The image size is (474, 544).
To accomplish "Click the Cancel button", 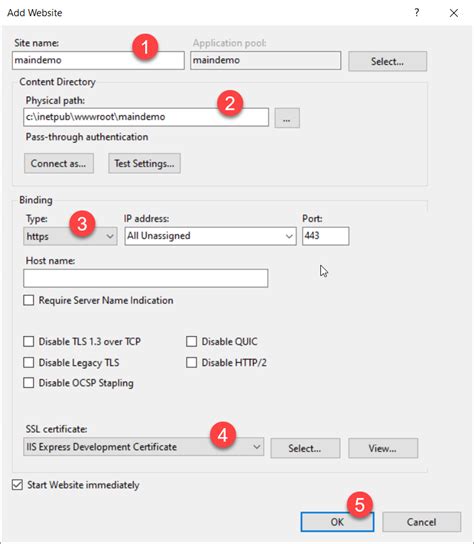I will (x=422, y=522).
